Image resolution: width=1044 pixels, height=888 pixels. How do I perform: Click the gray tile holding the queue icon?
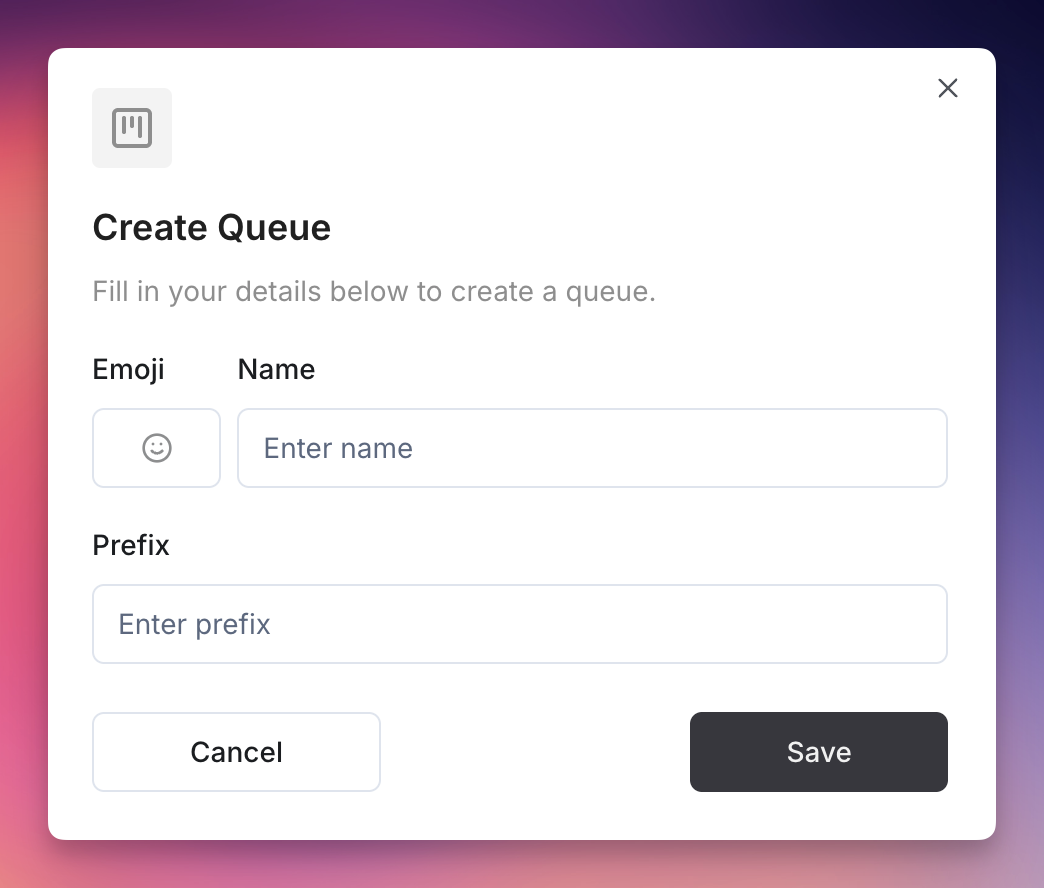click(132, 128)
